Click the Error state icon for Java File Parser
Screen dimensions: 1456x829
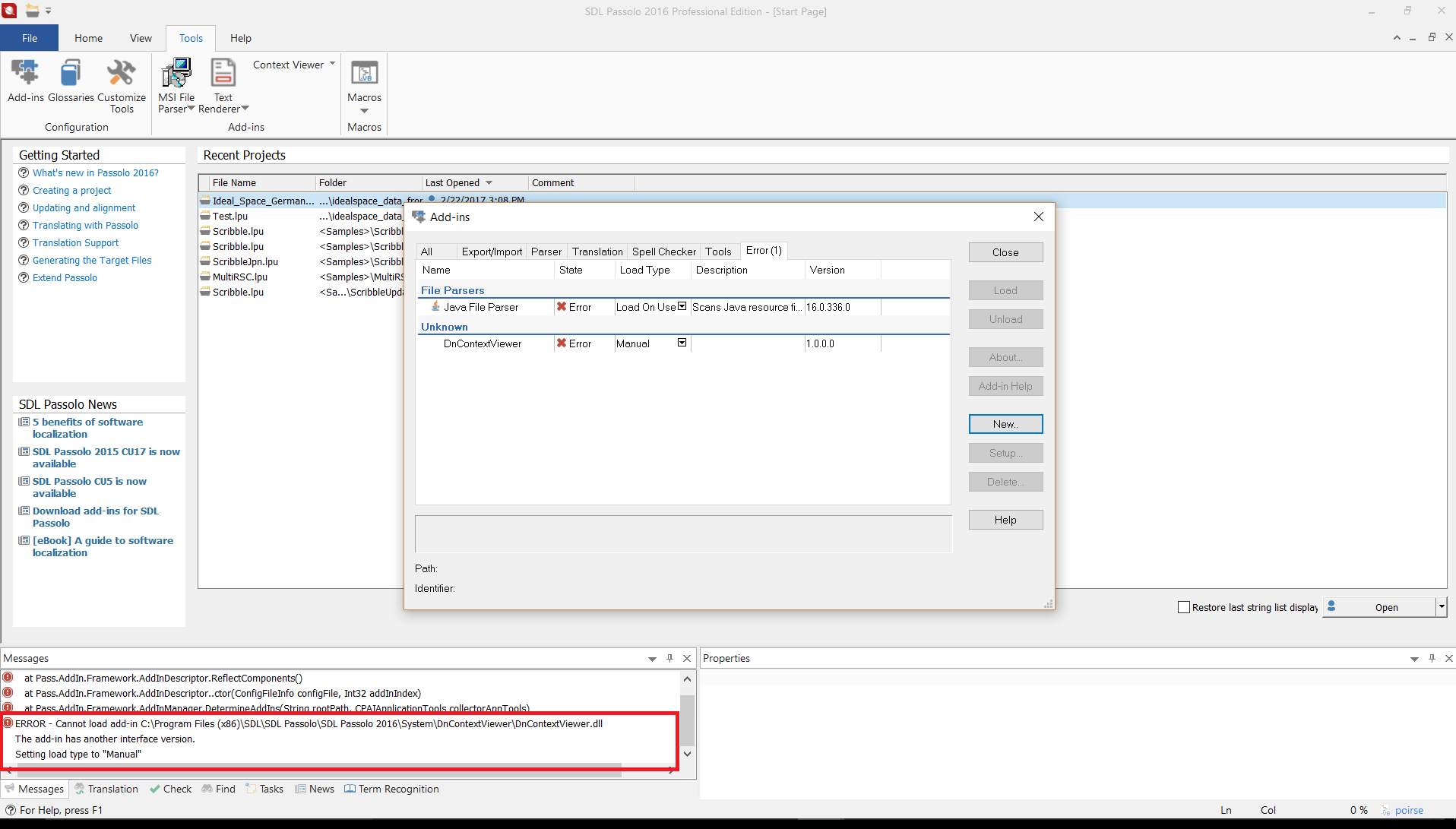(x=562, y=307)
